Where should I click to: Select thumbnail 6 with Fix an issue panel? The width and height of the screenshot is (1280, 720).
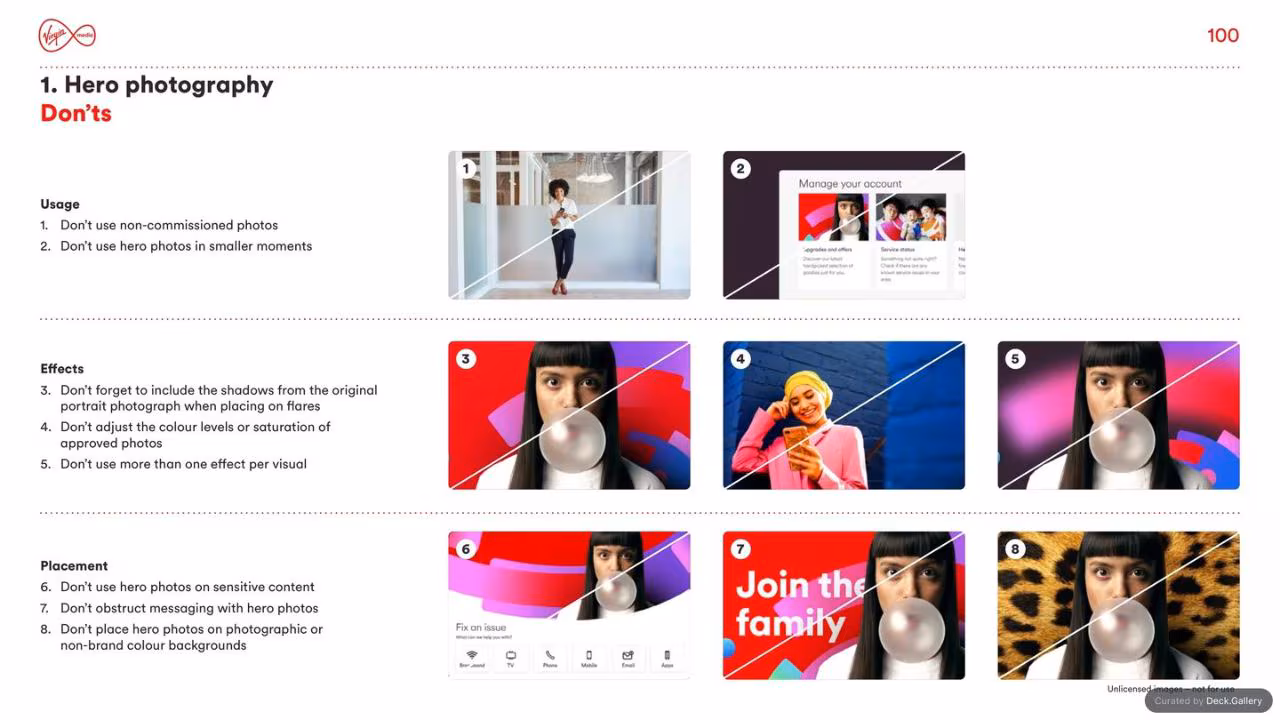(569, 605)
